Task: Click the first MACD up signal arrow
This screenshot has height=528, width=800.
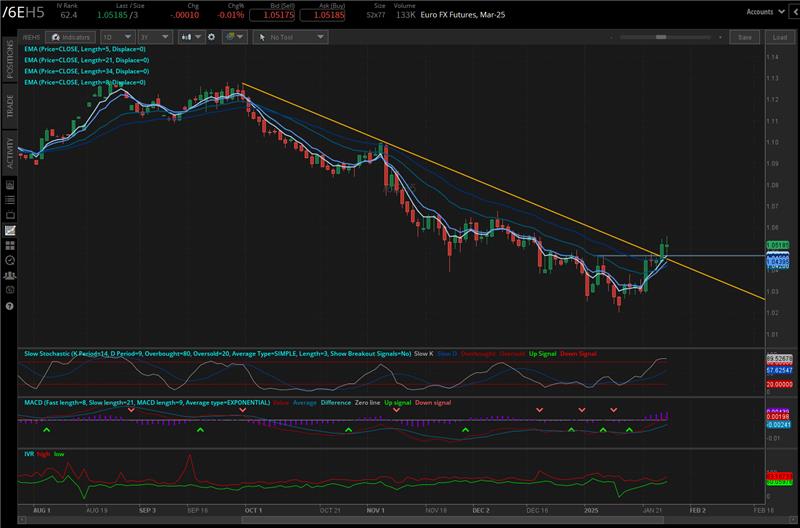Action: tap(47, 431)
